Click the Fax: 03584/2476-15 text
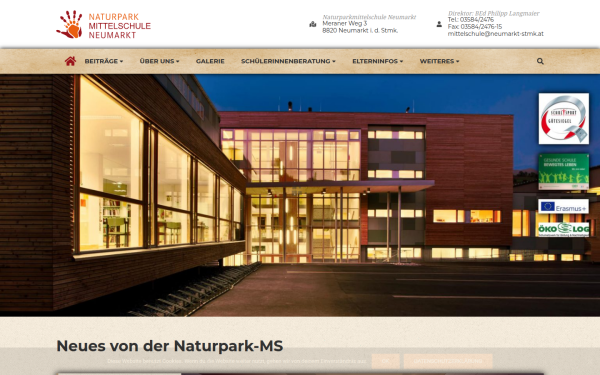Viewport: 600px width, 375px height. [475, 27]
